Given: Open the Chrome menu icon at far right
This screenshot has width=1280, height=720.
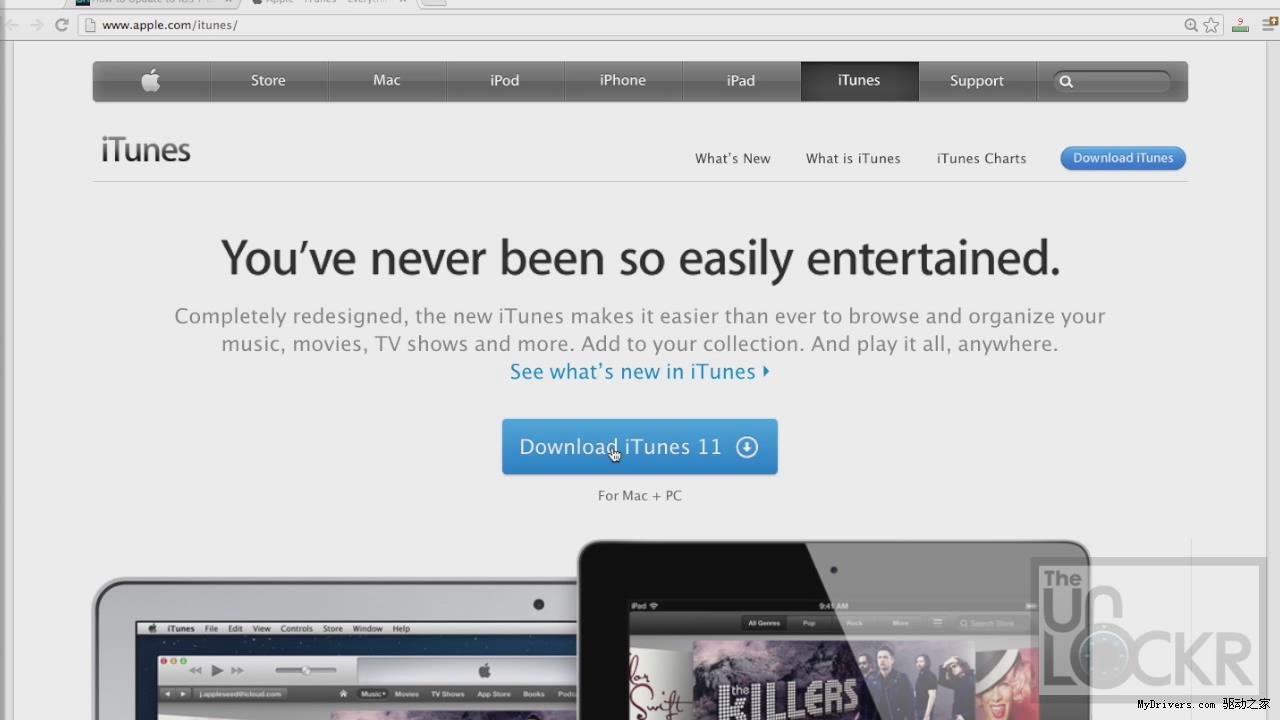Looking at the screenshot, I should click(1270, 25).
